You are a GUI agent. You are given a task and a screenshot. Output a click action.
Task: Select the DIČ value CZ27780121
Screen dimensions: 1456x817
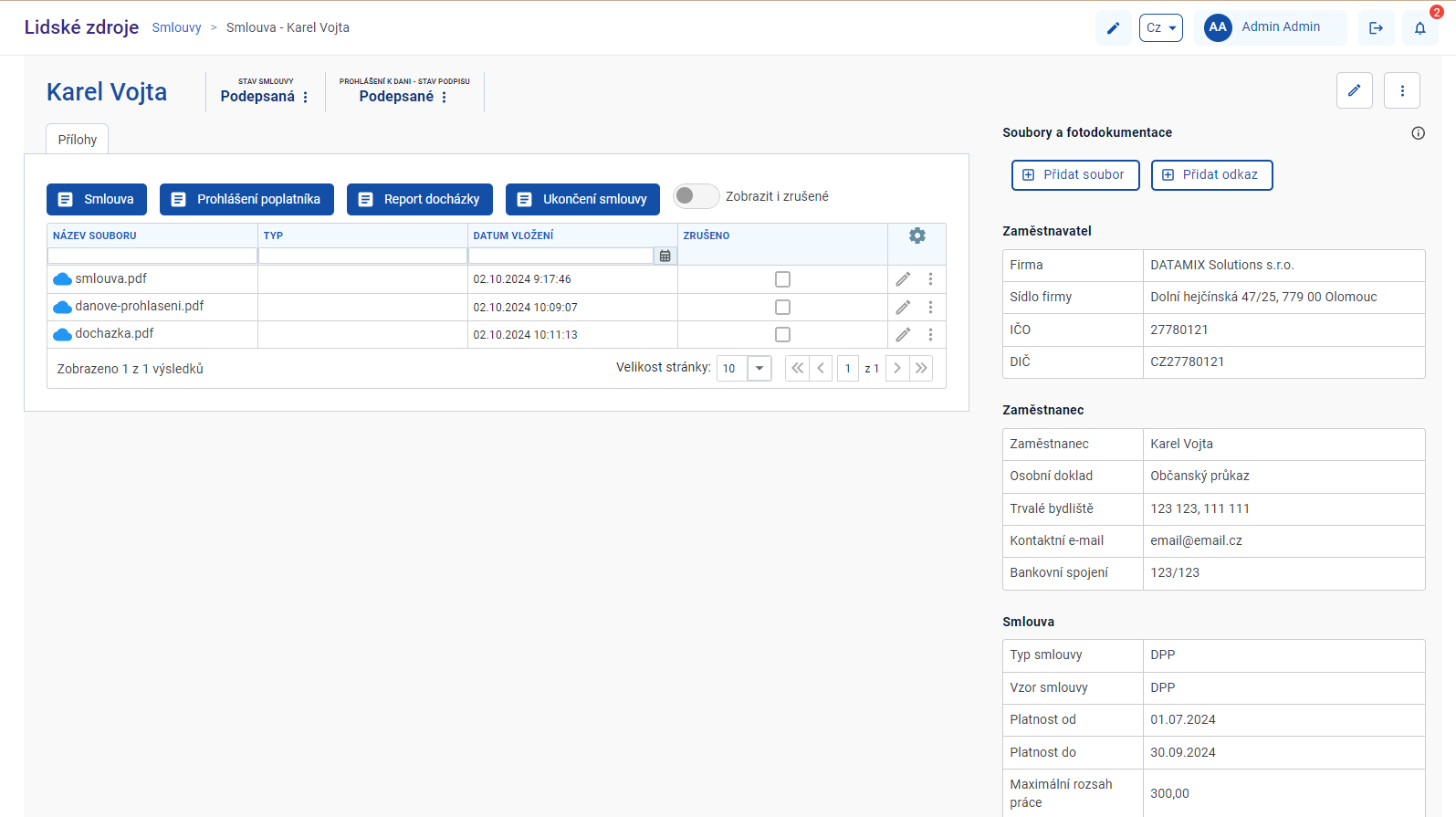pyautogui.click(x=1188, y=361)
